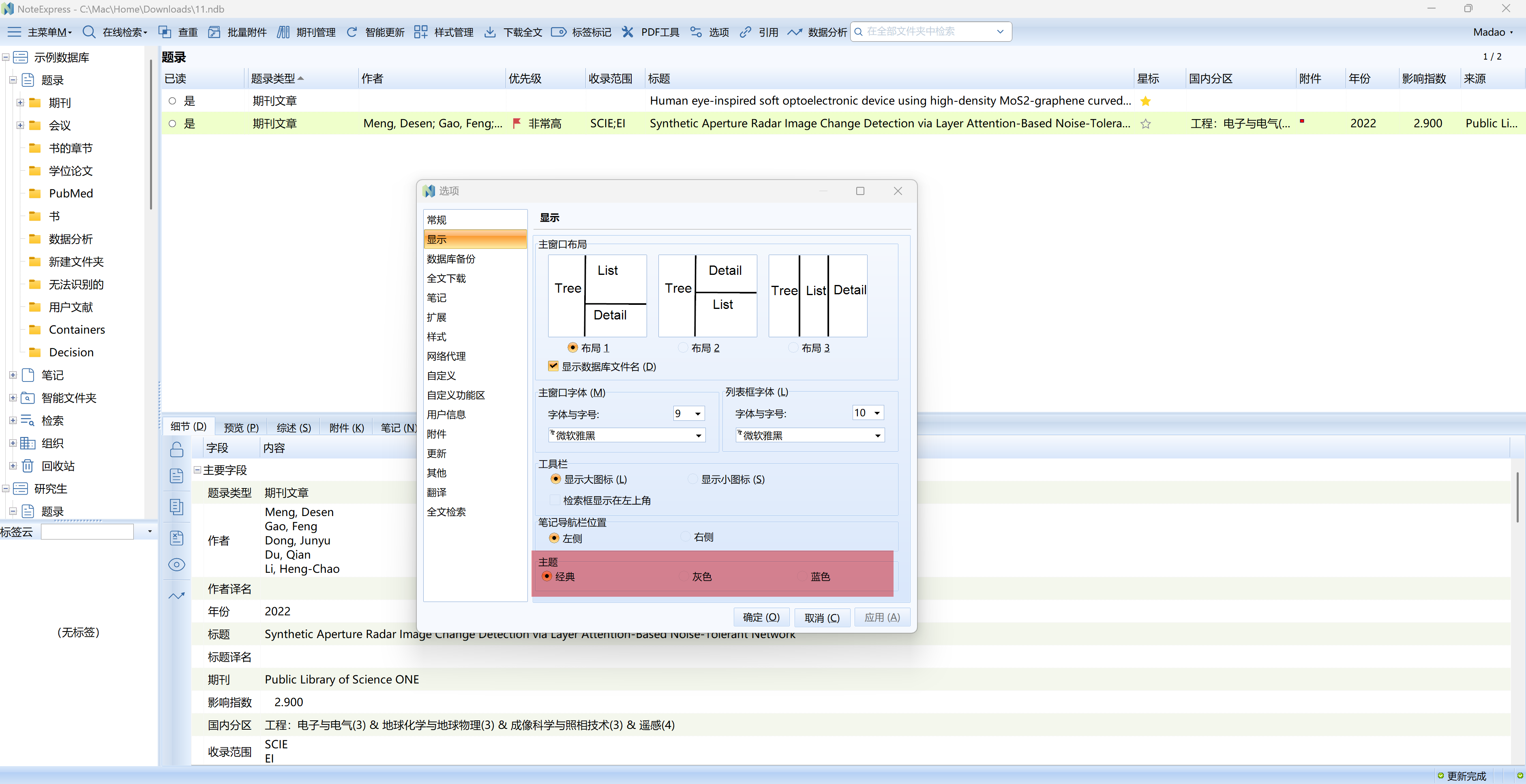The height and width of the screenshot is (784, 1526).
Task: Click the 更新完成 status indicator
Action: click(1462, 776)
